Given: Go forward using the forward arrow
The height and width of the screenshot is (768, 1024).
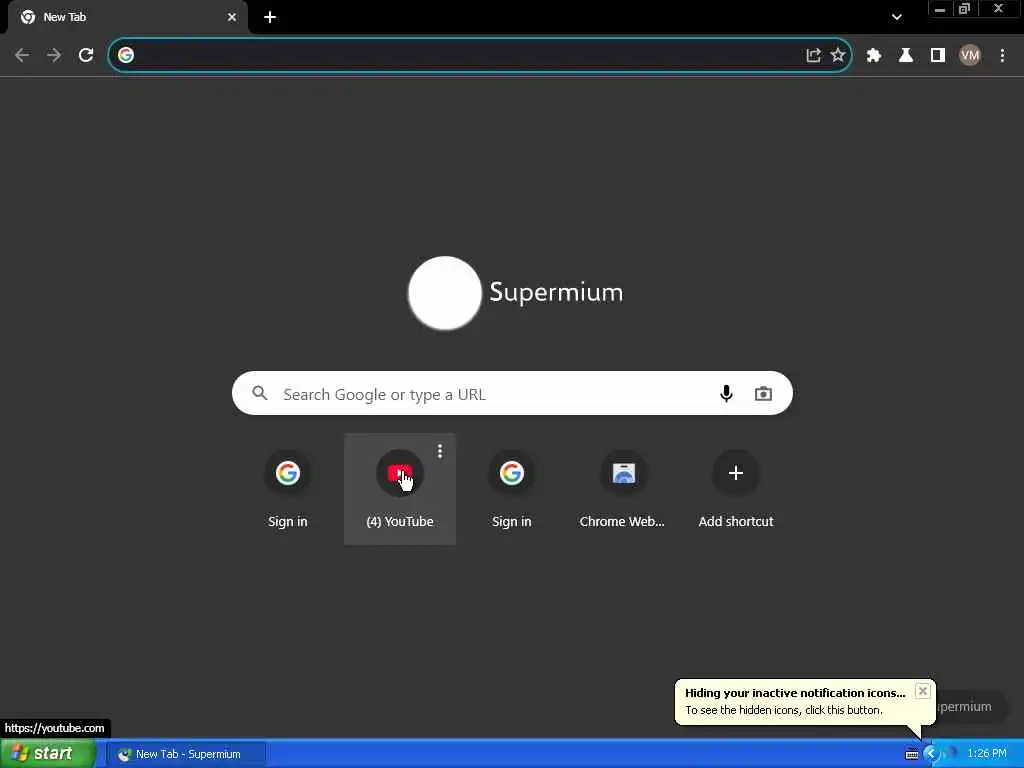Looking at the screenshot, I should coord(54,55).
